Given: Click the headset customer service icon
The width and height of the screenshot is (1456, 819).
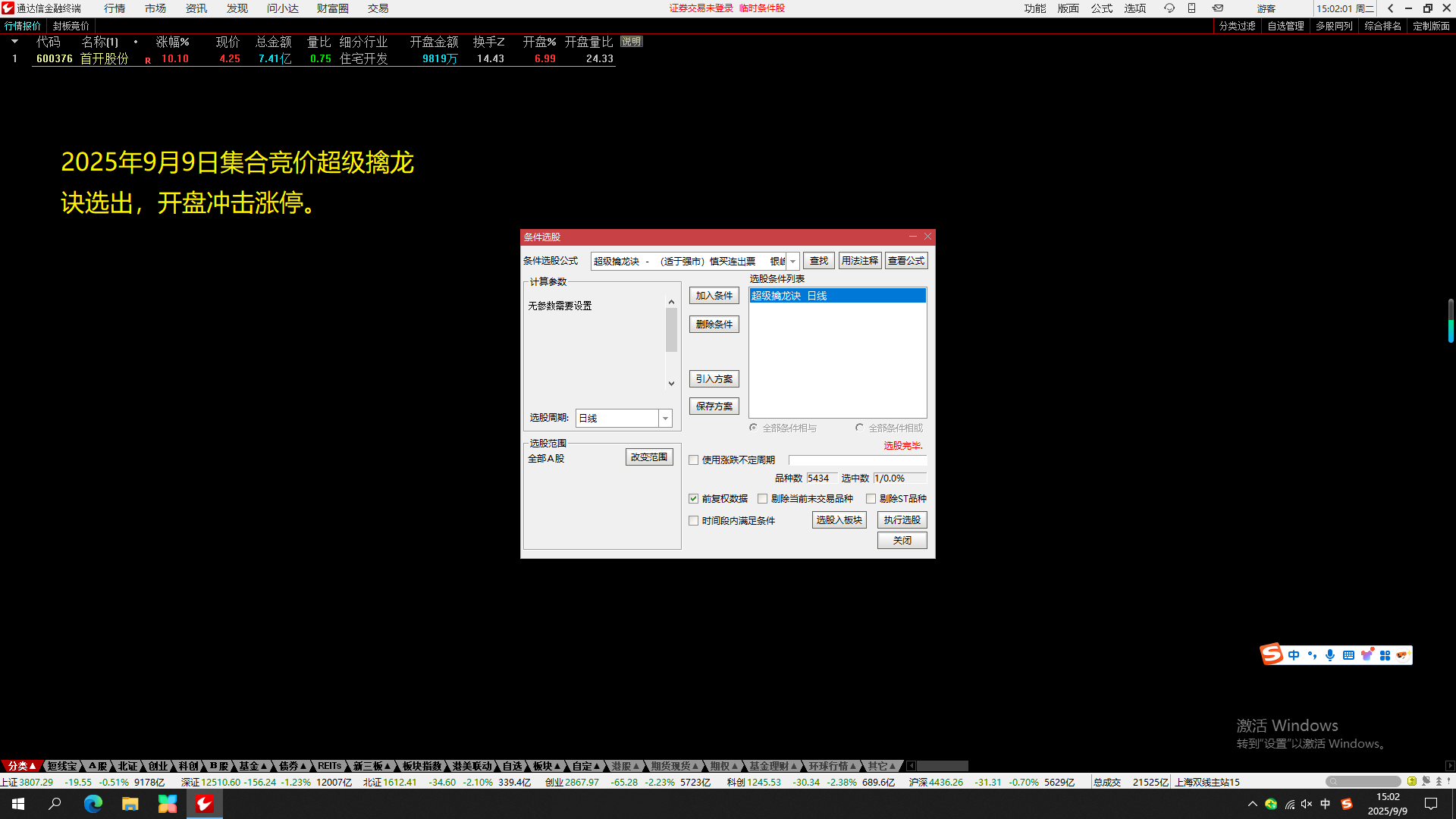Looking at the screenshot, I should [1169, 8].
